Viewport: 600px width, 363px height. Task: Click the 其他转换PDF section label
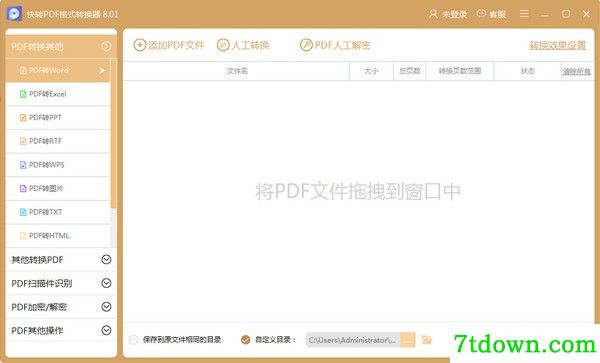coord(37,260)
